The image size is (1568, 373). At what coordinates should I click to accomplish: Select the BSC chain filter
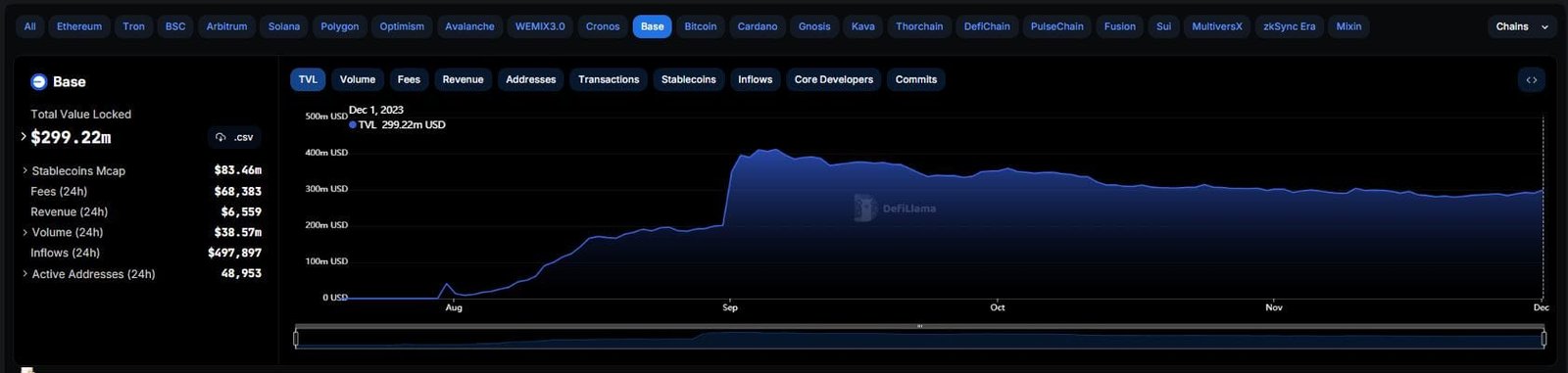coord(175,26)
